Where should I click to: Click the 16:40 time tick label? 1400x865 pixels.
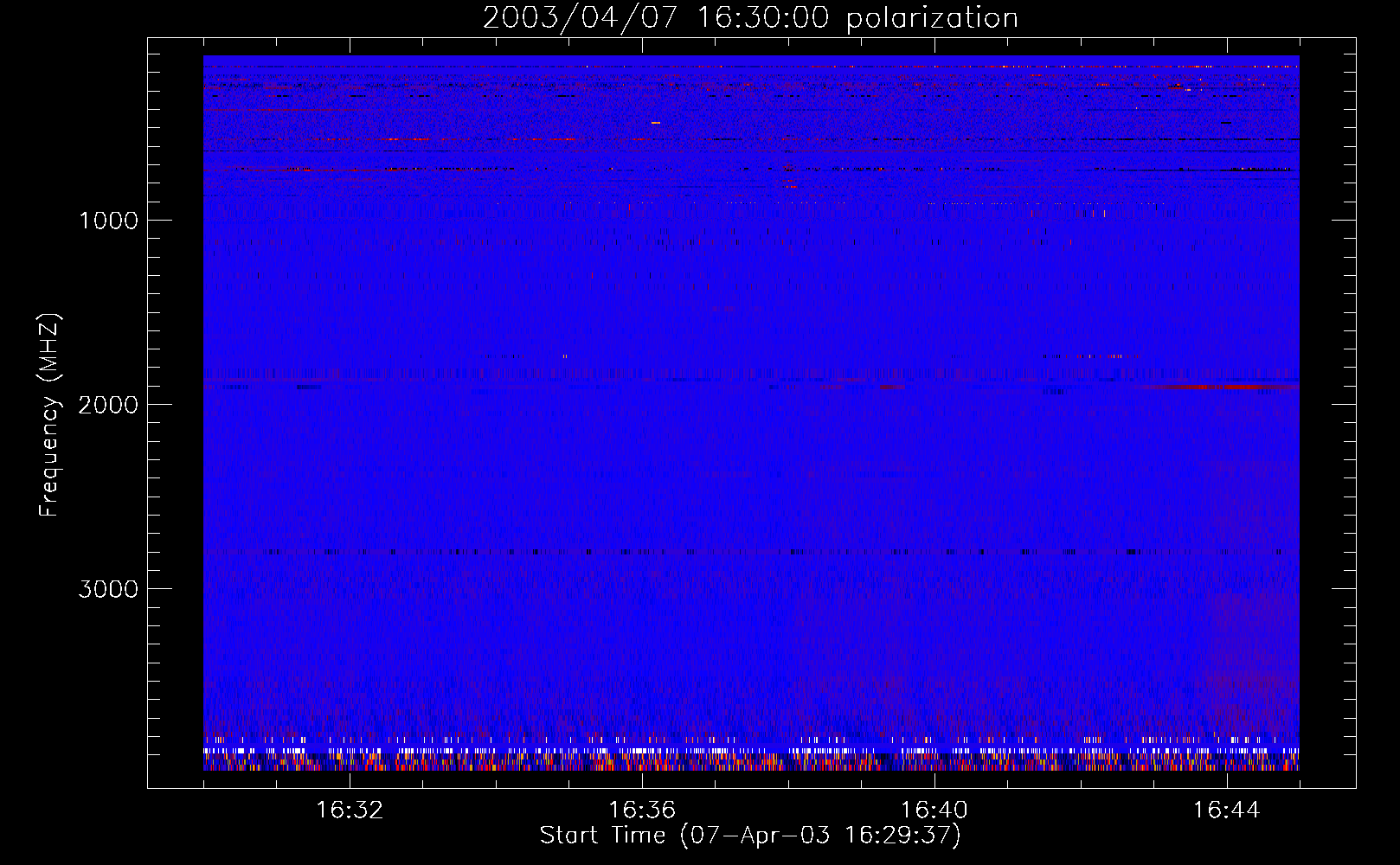point(934,811)
